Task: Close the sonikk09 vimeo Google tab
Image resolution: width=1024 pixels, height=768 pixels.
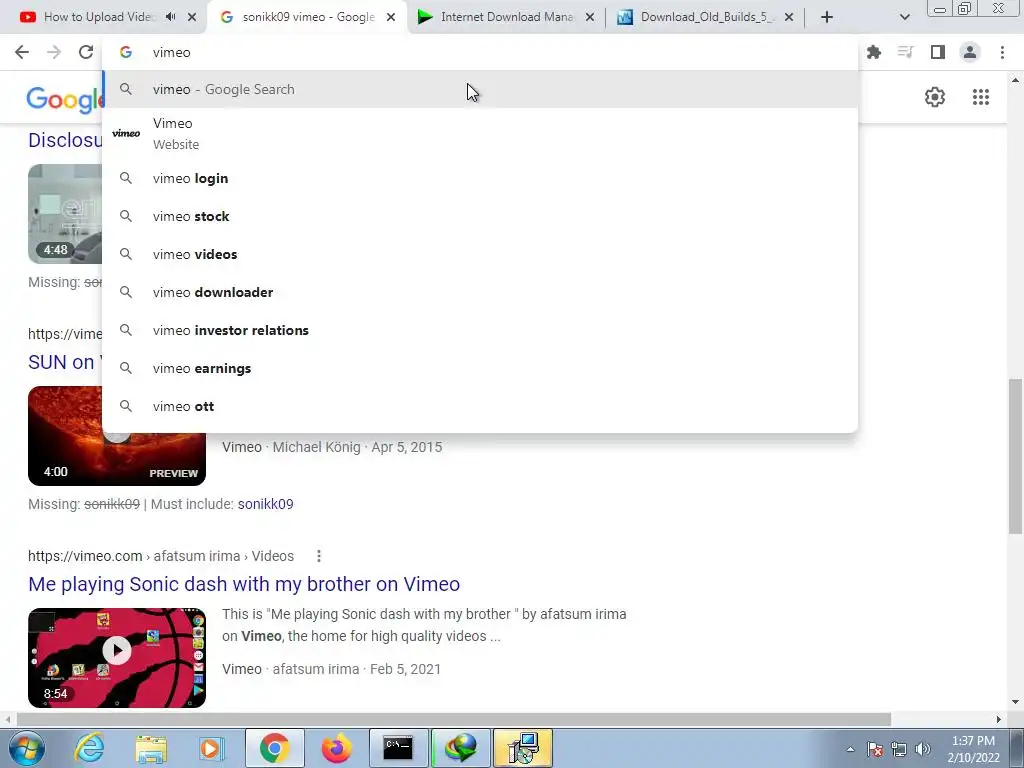Action: 391,17
